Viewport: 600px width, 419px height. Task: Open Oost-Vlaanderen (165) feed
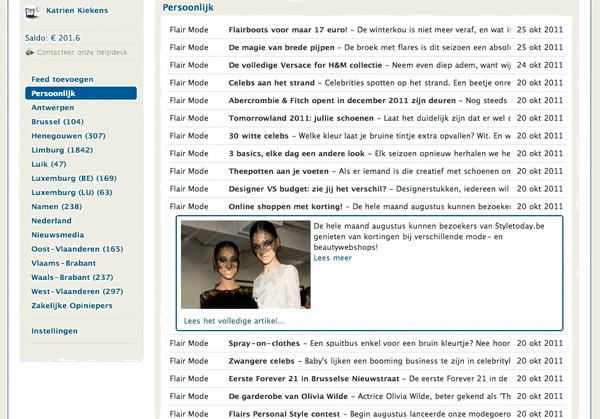pyautogui.click(x=77, y=249)
